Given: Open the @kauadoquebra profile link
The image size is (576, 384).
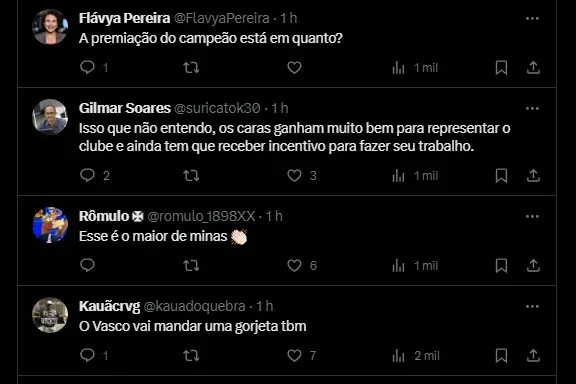Looking at the screenshot, I should 194,306.
